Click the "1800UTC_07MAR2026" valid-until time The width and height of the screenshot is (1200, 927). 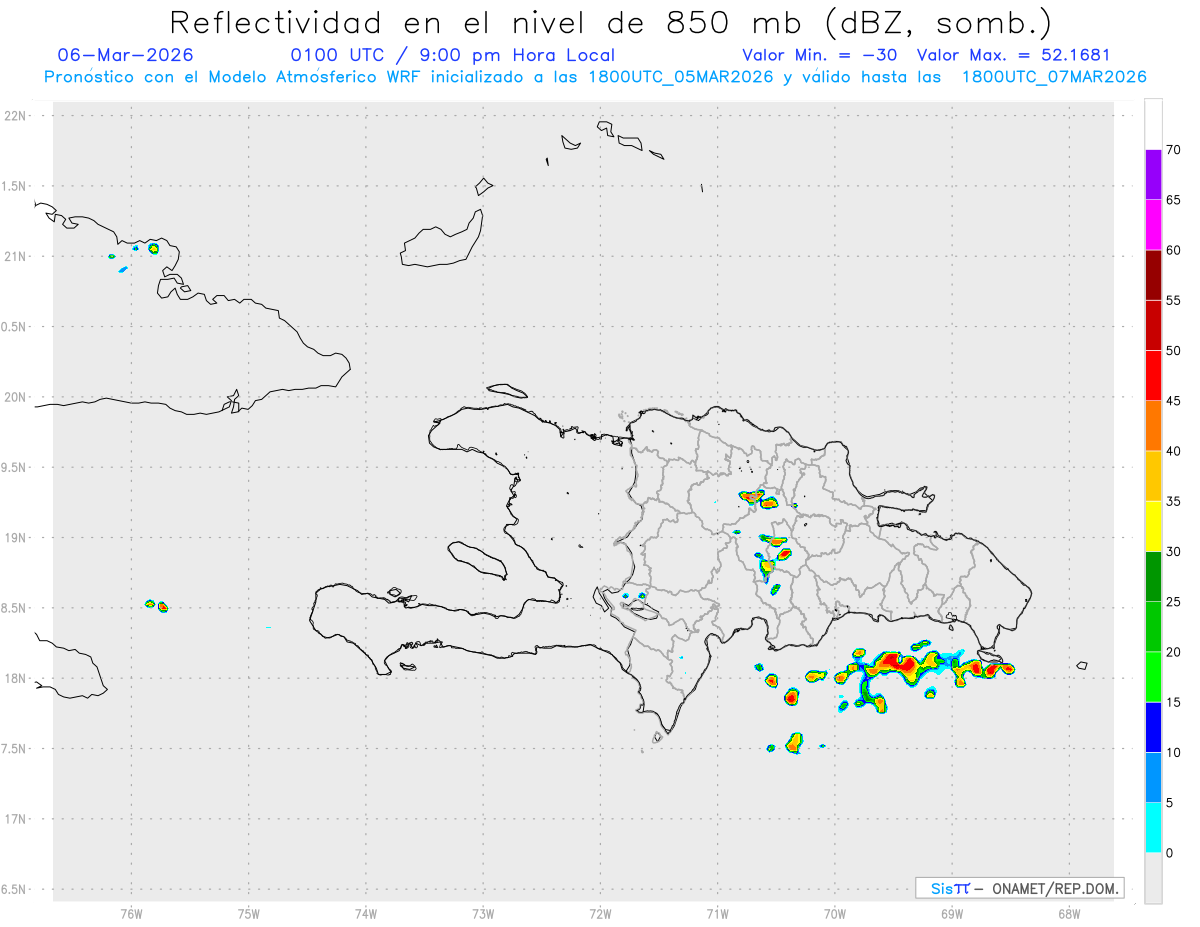coord(1054,77)
